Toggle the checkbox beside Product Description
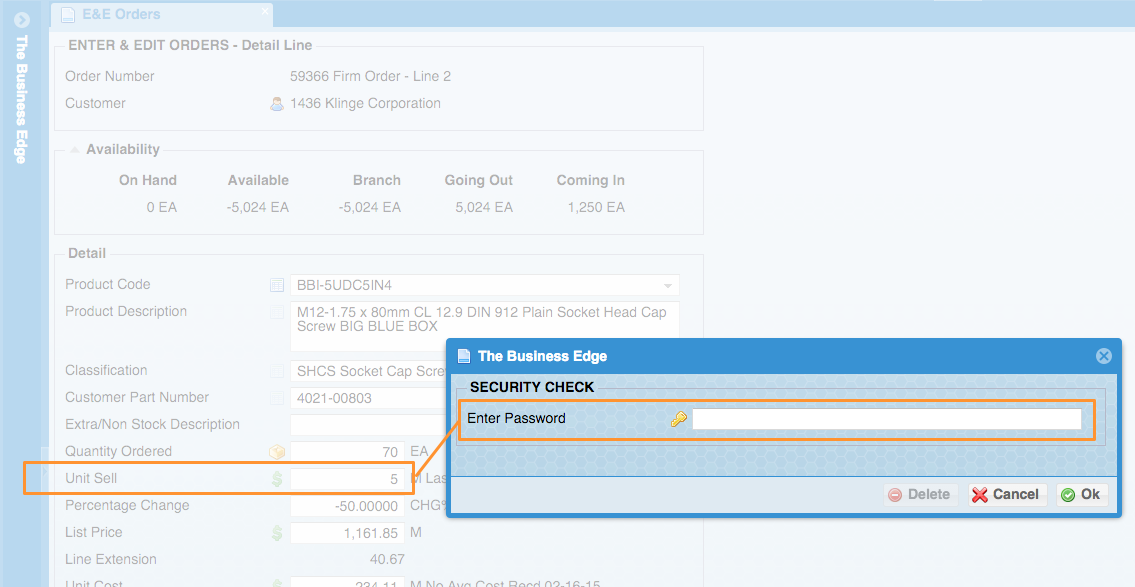1135x587 pixels. [x=277, y=312]
